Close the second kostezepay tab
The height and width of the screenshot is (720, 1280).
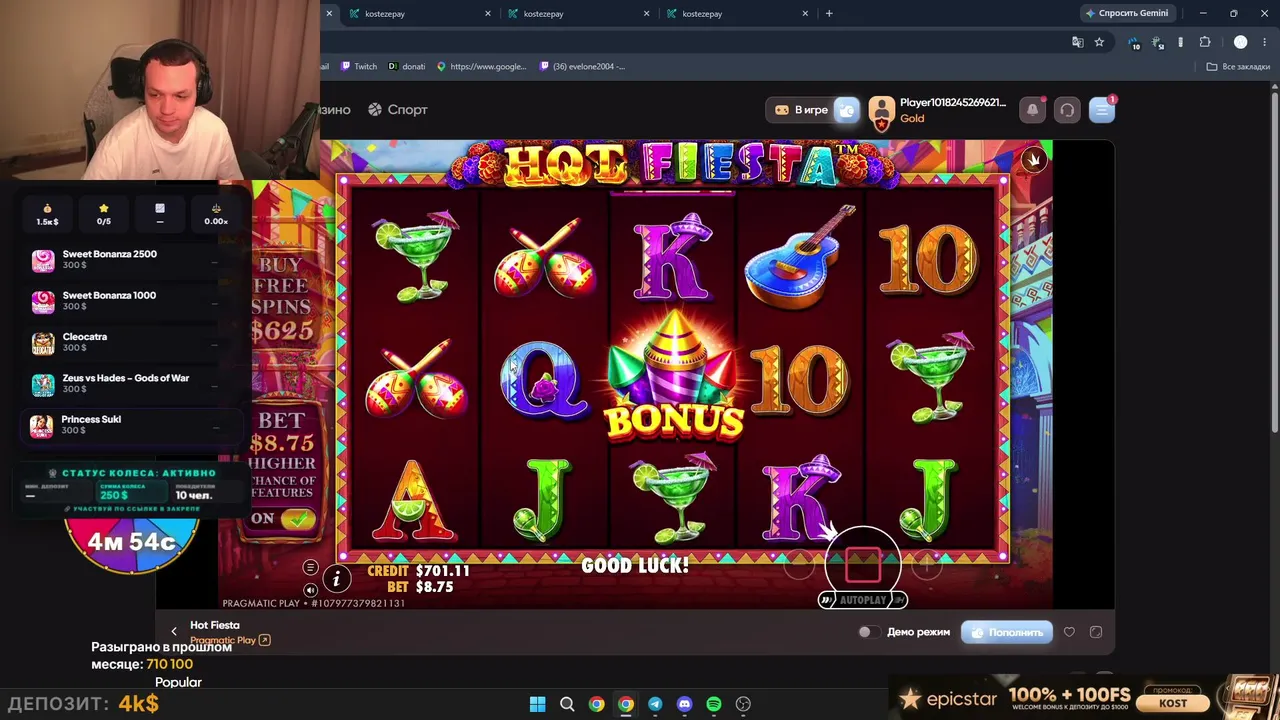click(x=647, y=14)
